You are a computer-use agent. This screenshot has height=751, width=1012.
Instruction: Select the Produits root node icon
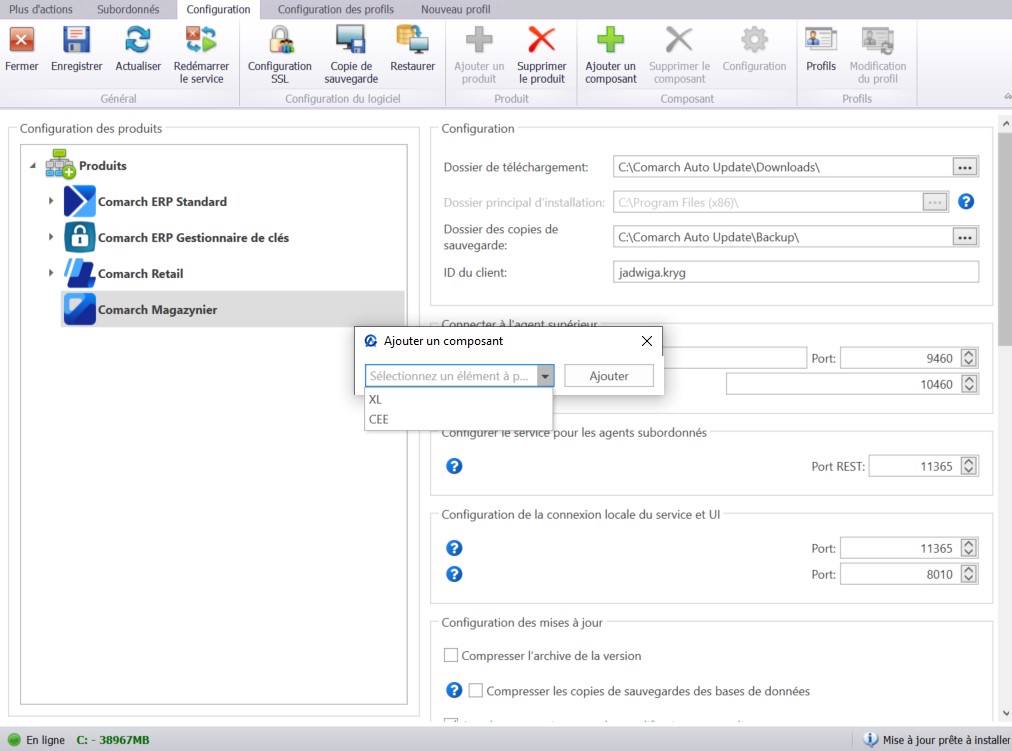pyautogui.click(x=60, y=164)
